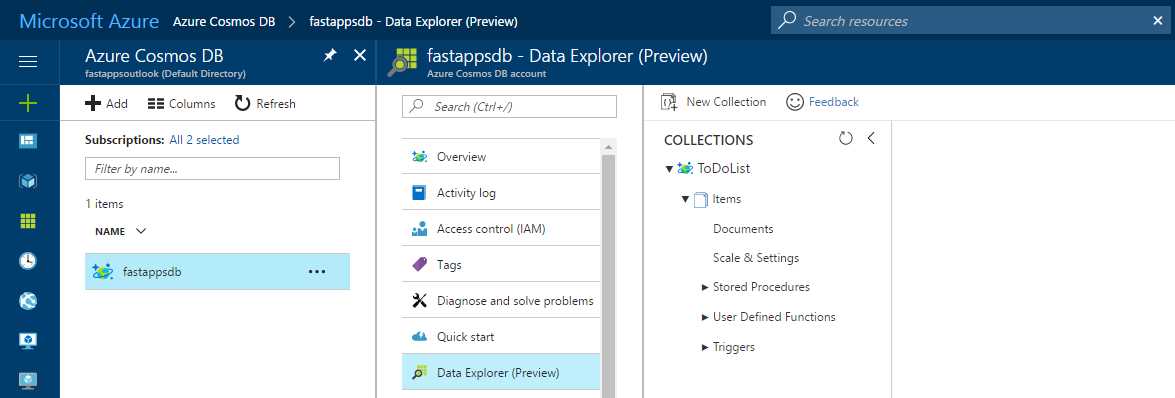
Task: Click the New Collection button
Action: click(x=713, y=102)
